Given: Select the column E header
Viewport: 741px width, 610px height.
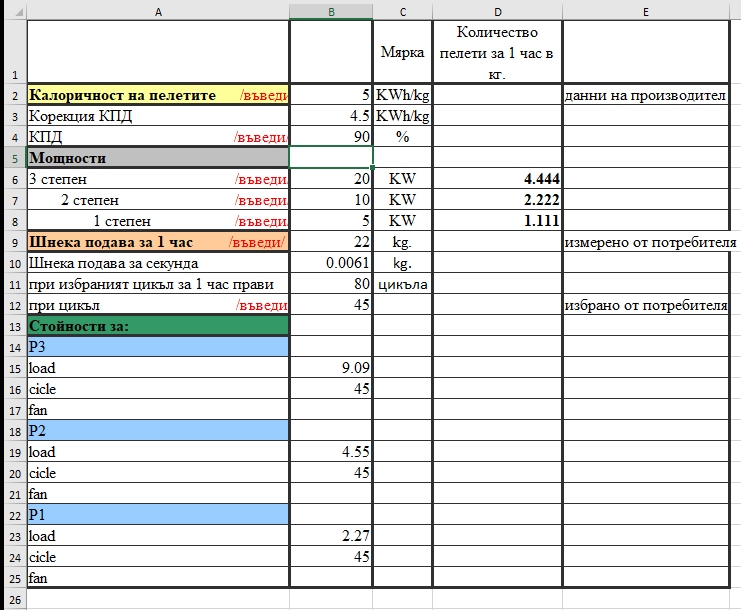Looking at the screenshot, I should point(645,10).
